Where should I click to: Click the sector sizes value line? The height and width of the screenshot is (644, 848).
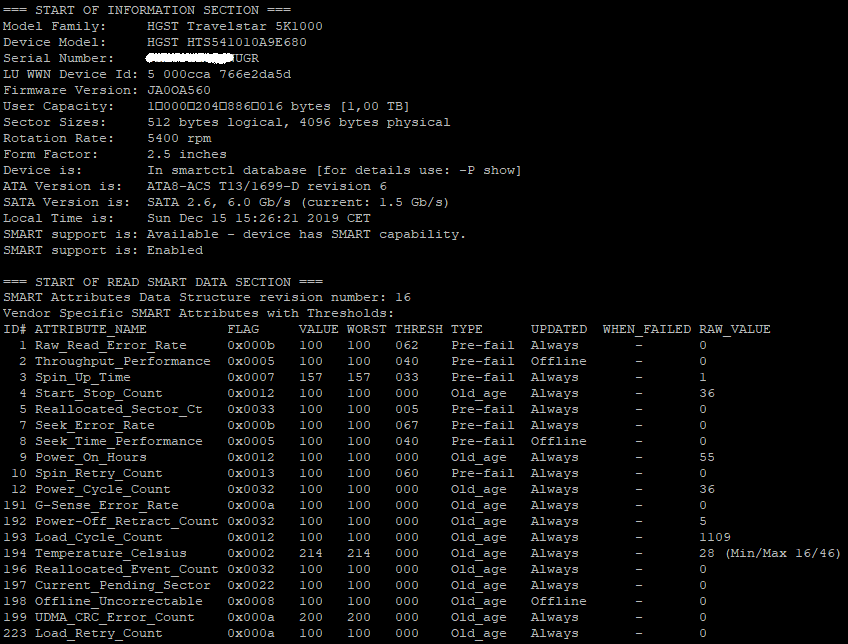tap(299, 122)
